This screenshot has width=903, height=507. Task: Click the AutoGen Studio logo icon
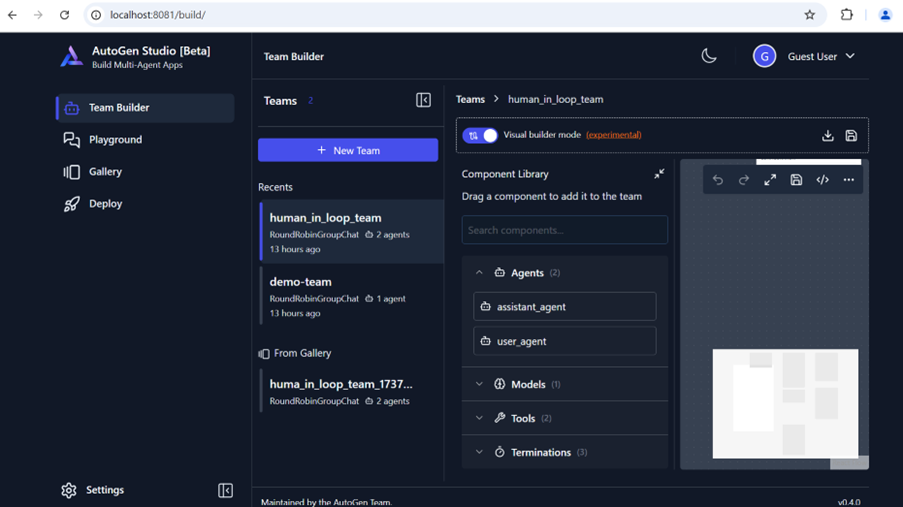71,56
